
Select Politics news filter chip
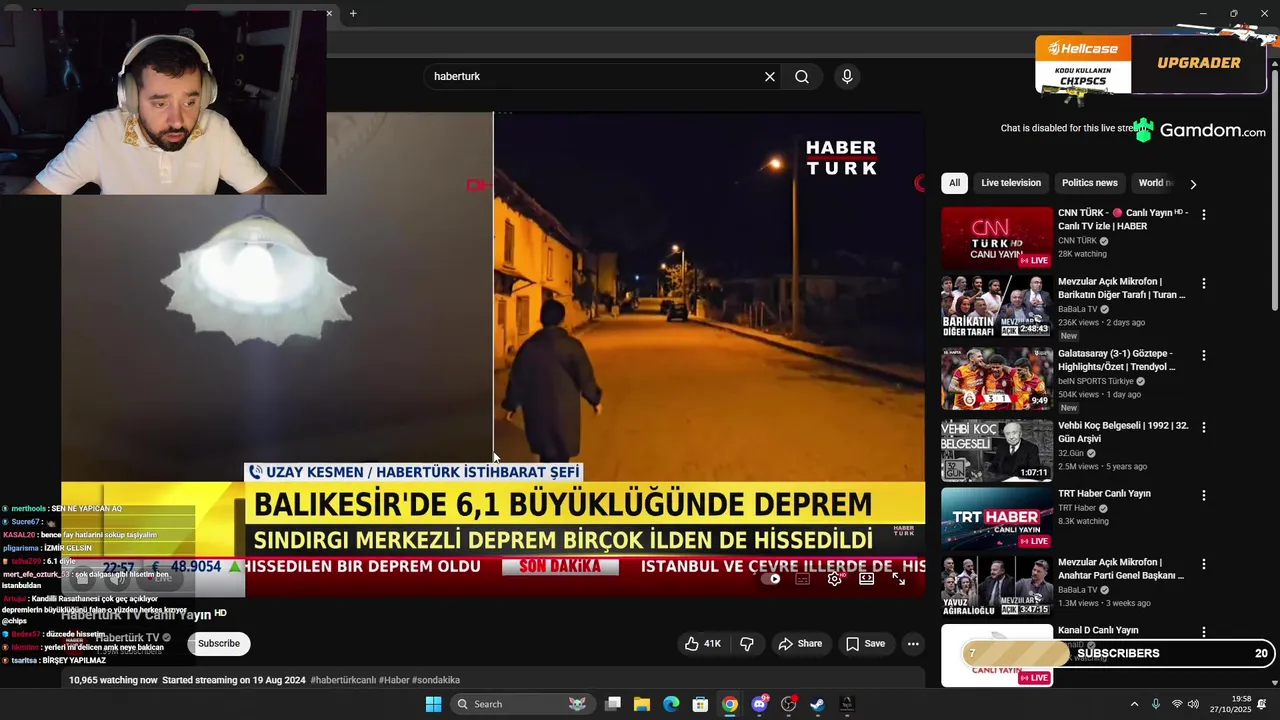pos(1090,183)
